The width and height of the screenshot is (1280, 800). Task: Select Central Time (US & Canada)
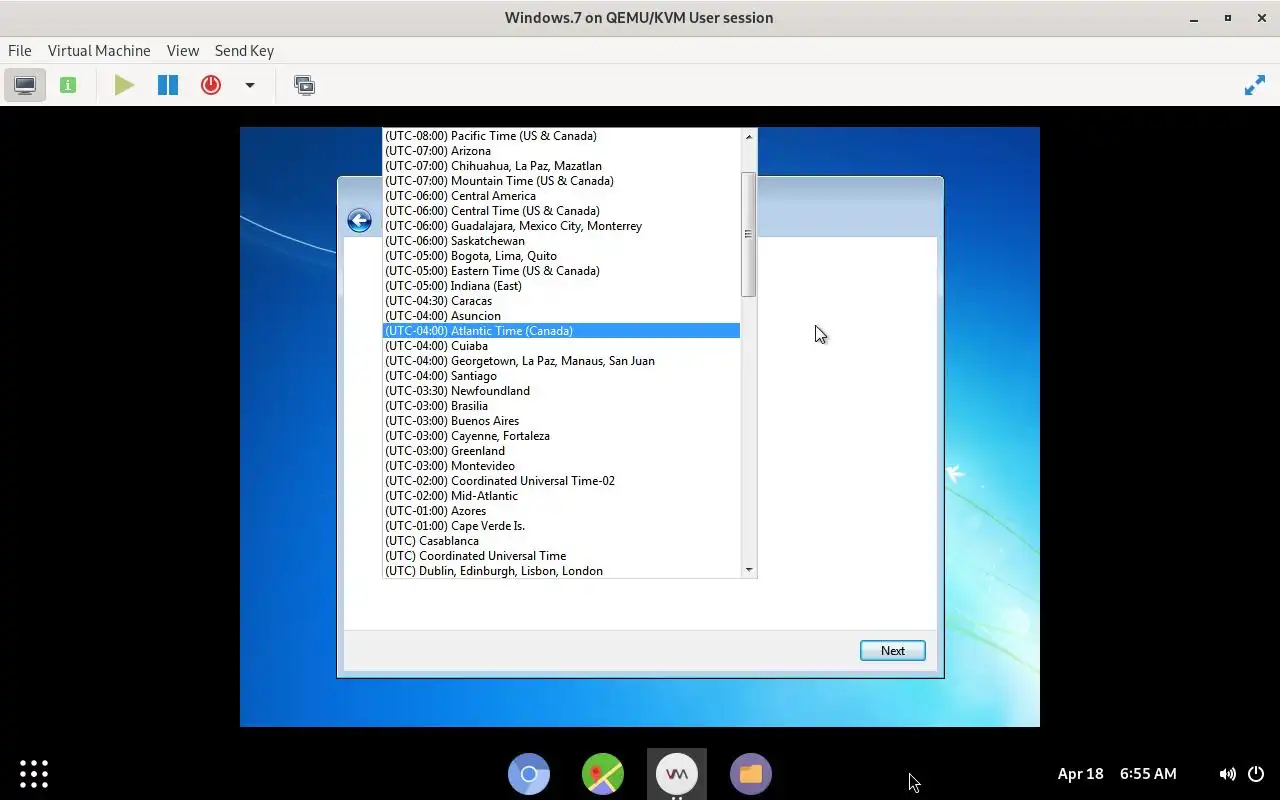click(561, 210)
